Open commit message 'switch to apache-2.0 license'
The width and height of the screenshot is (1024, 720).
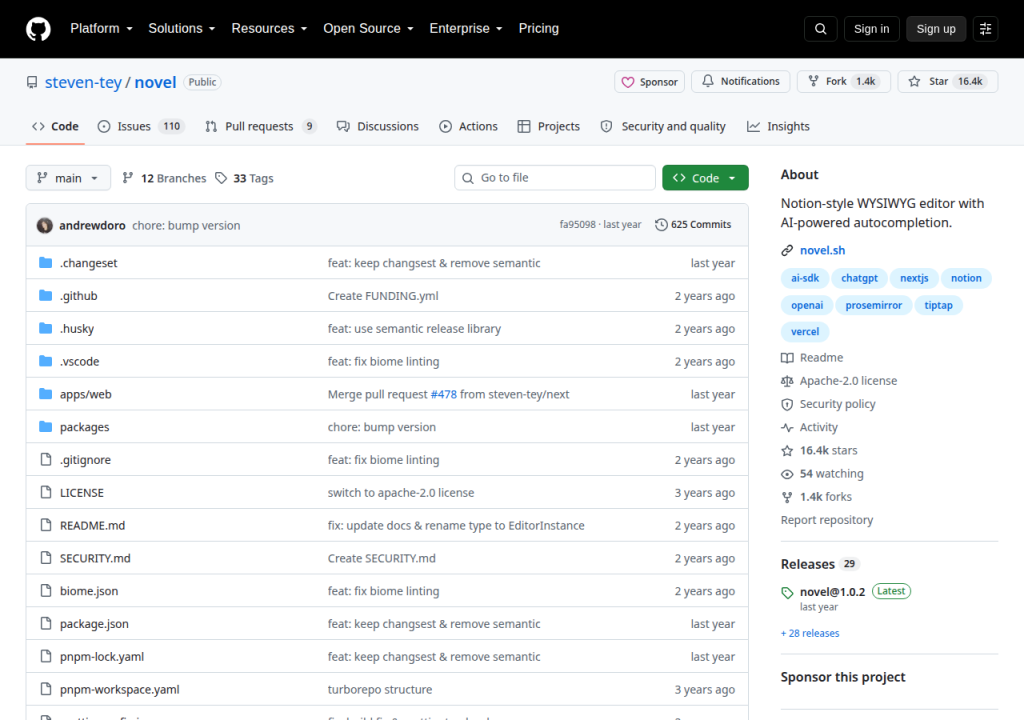(x=401, y=493)
